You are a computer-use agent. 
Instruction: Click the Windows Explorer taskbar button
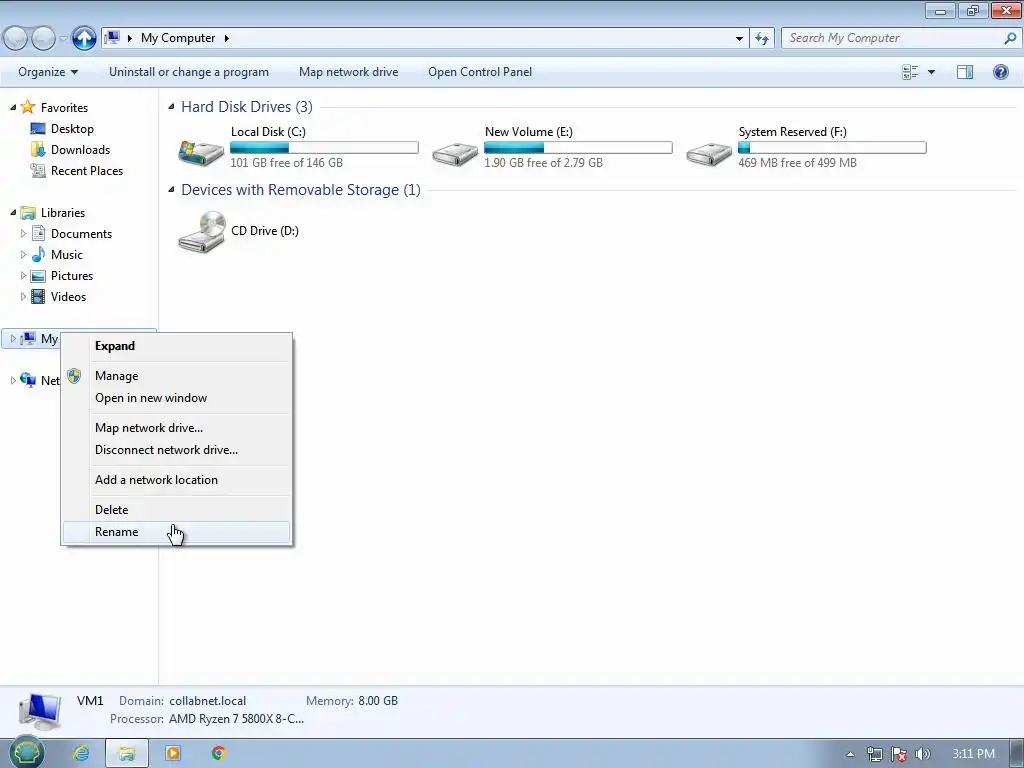click(127, 754)
